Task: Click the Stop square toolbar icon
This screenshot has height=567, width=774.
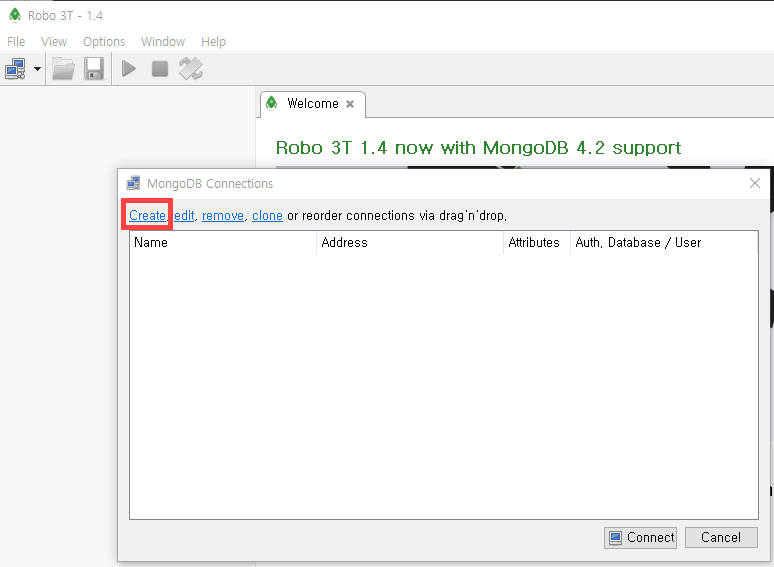Action: click(160, 69)
